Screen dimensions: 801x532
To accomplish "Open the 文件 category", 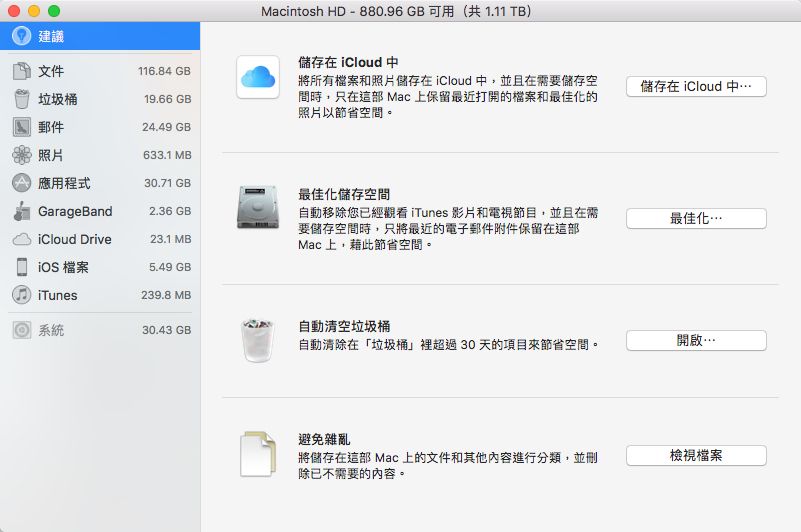I will click(100, 71).
